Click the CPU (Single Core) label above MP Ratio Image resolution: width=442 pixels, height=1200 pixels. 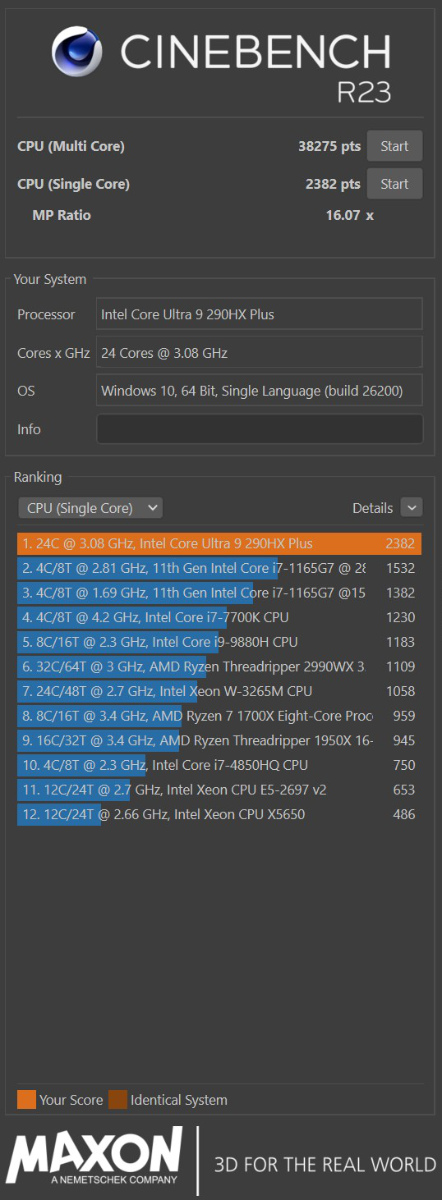coord(74,185)
